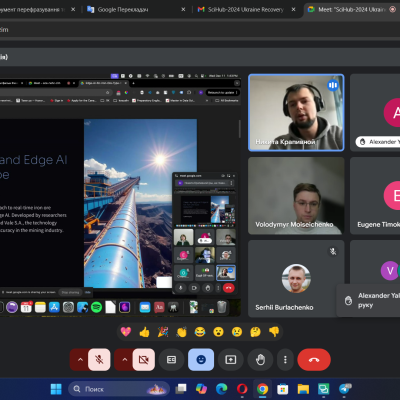Open Opera browser from the taskbar
400x400 pixels.
(242, 389)
